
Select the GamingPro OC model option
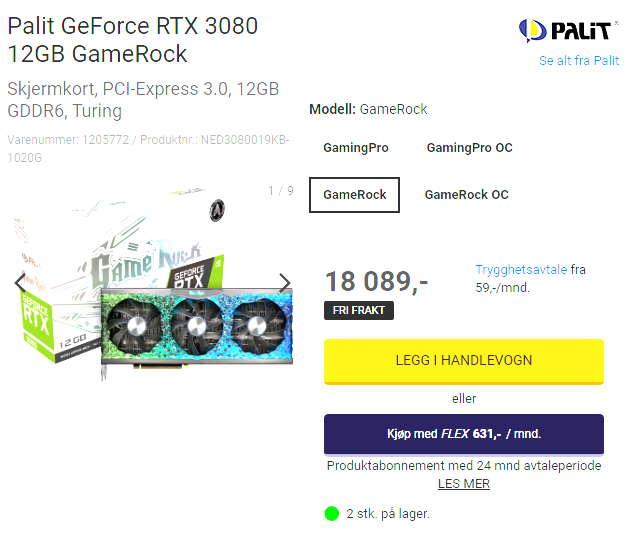(x=470, y=148)
